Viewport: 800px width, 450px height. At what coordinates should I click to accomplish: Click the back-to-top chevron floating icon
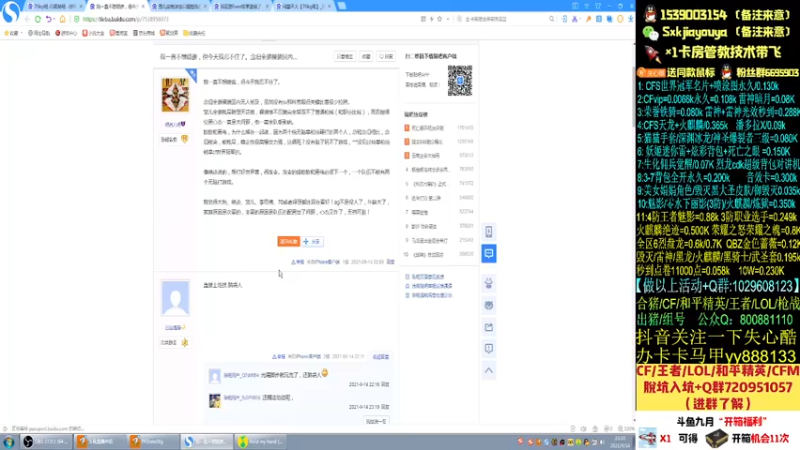(x=489, y=370)
